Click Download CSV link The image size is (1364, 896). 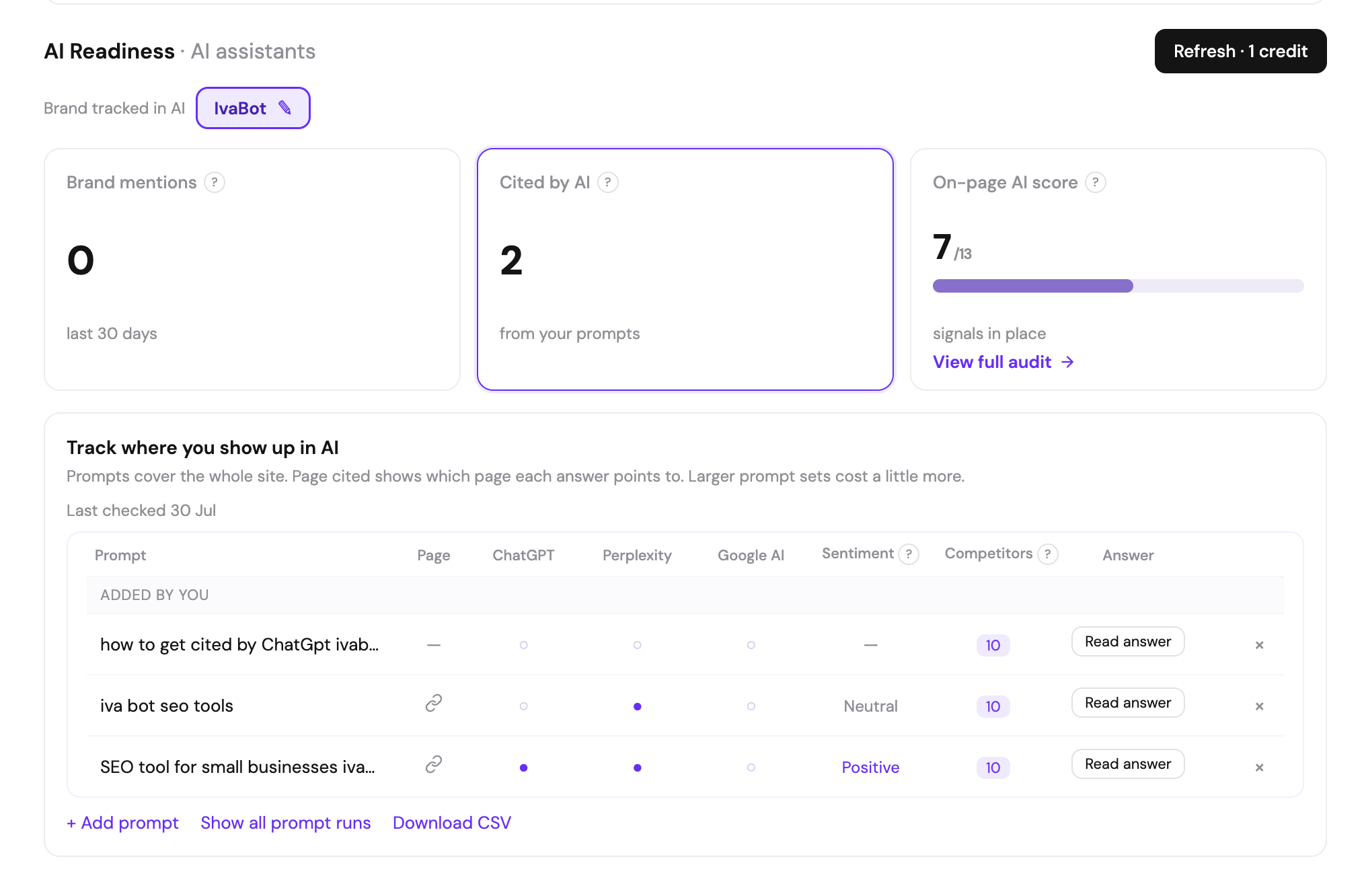(452, 823)
